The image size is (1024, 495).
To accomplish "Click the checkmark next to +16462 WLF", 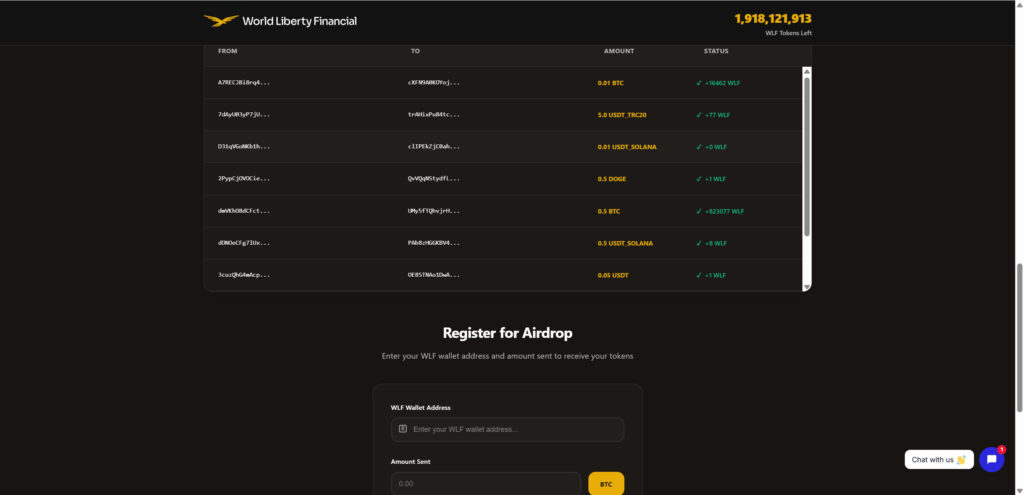I will [x=699, y=83].
